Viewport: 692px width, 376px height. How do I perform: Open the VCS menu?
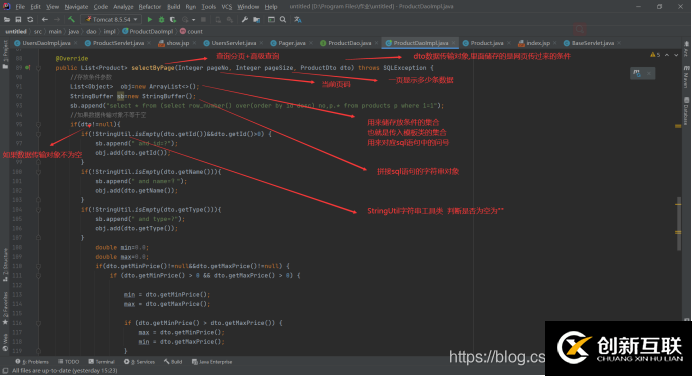click(x=226, y=7)
